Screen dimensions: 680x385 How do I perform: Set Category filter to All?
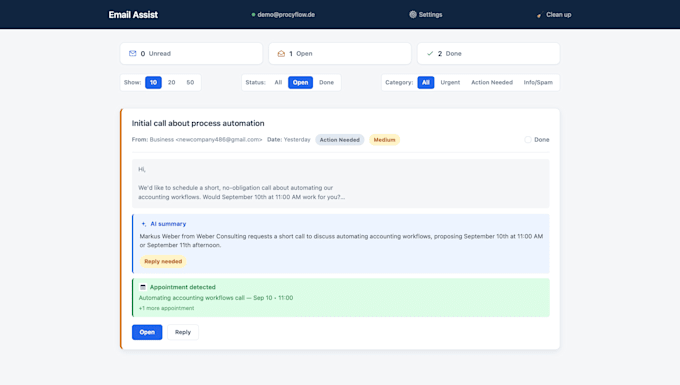click(x=426, y=82)
